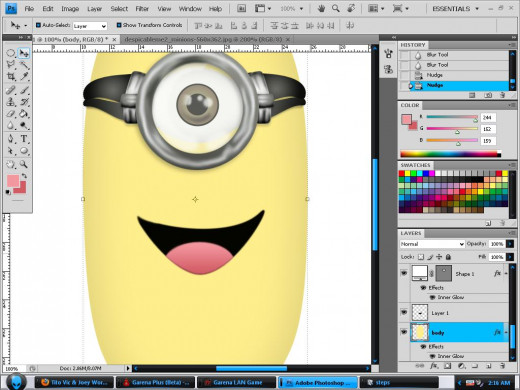Select the Brush tool
The image size is (520, 390).
point(24,90)
